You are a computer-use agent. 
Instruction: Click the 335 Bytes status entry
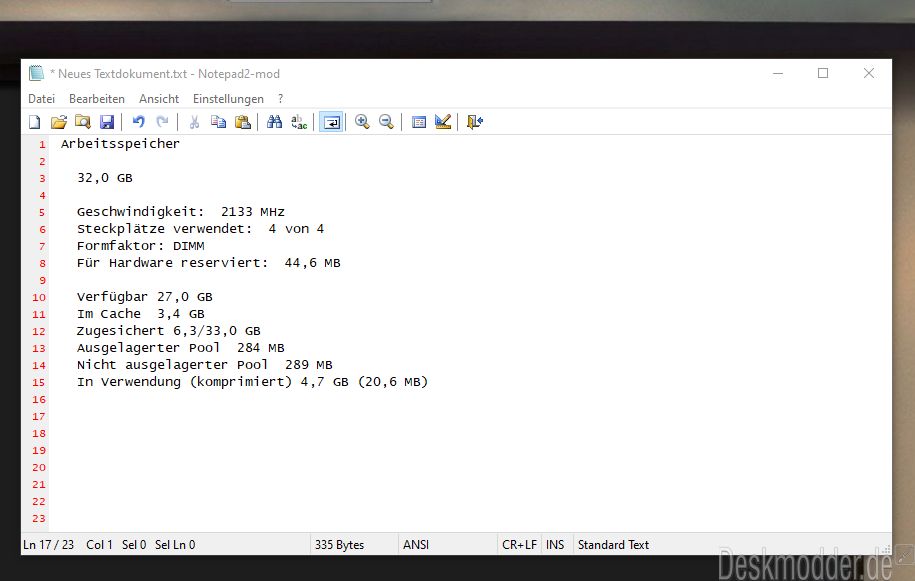pos(339,545)
